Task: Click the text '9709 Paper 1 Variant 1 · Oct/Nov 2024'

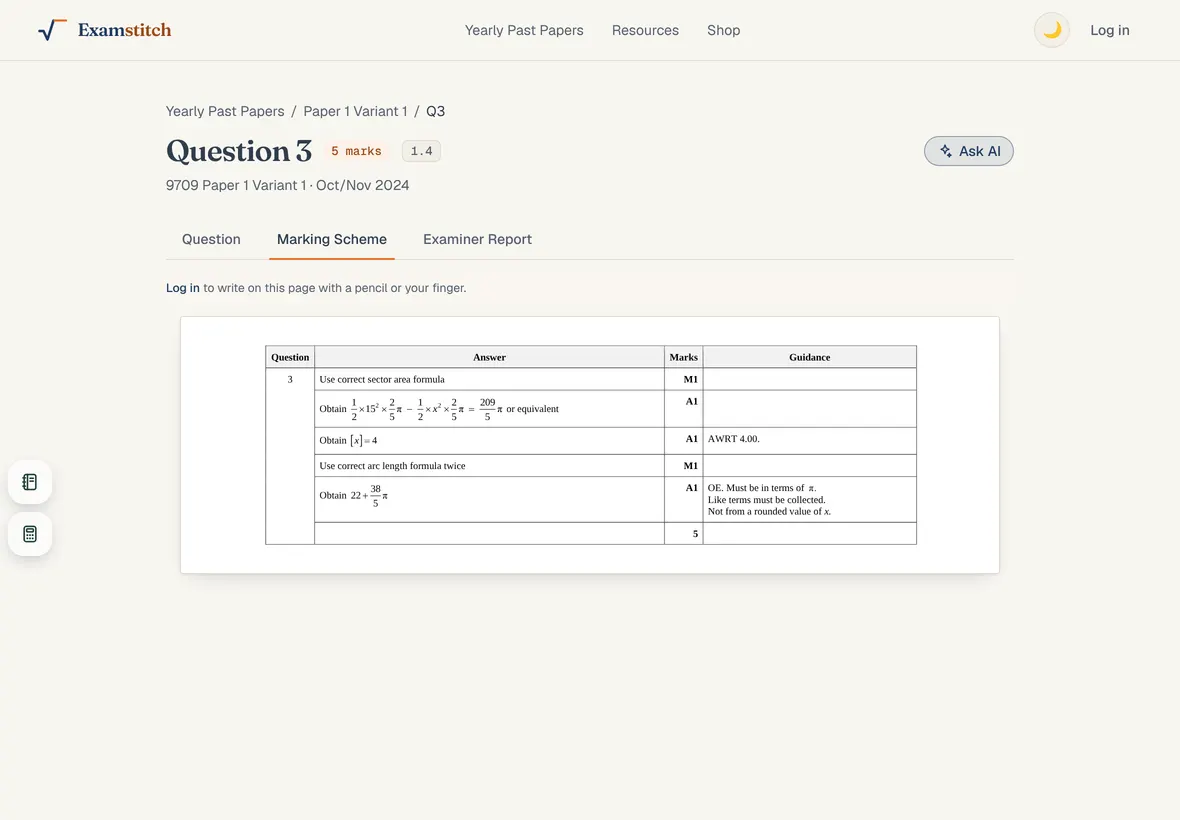Action: 287,185
